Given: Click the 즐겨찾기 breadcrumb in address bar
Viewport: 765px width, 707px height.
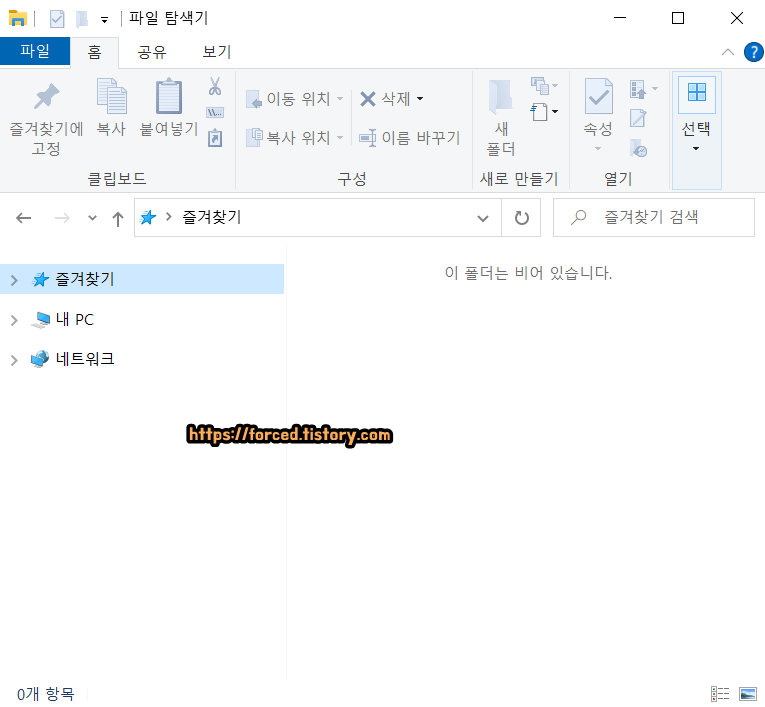Looking at the screenshot, I should [x=212, y=217].
